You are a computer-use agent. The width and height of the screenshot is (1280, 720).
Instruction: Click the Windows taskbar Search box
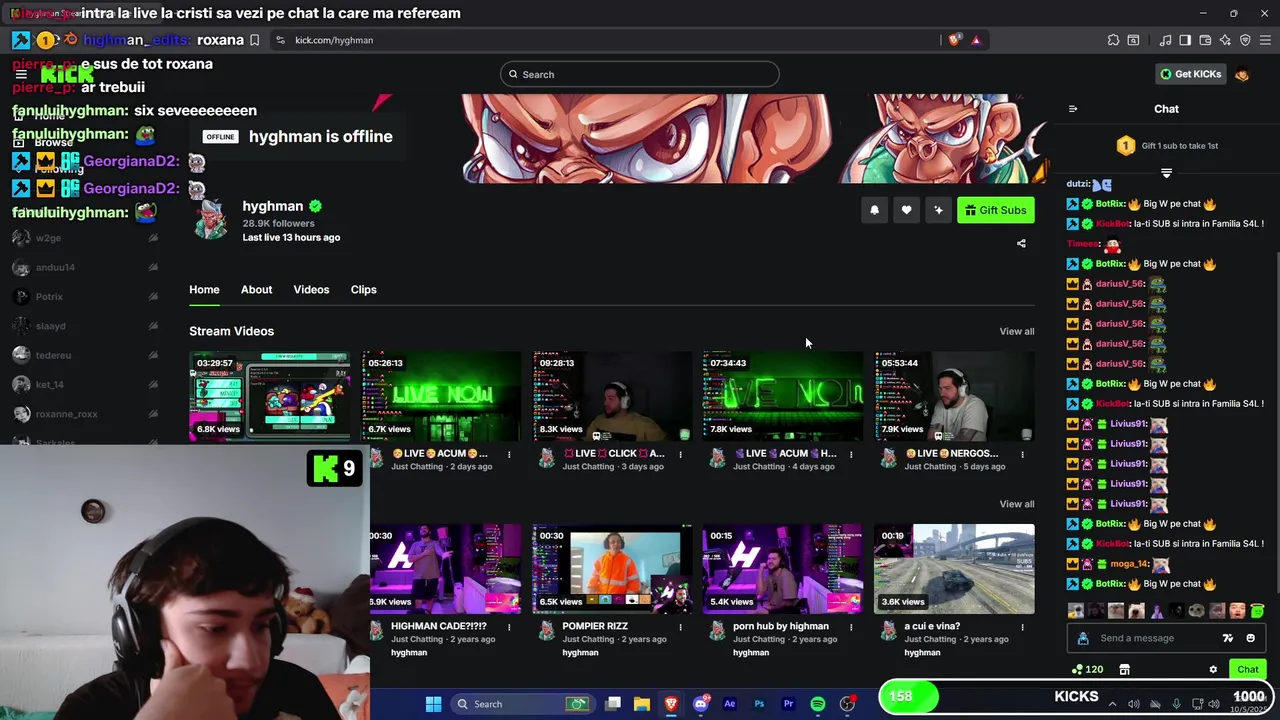(x=522, y=704)
